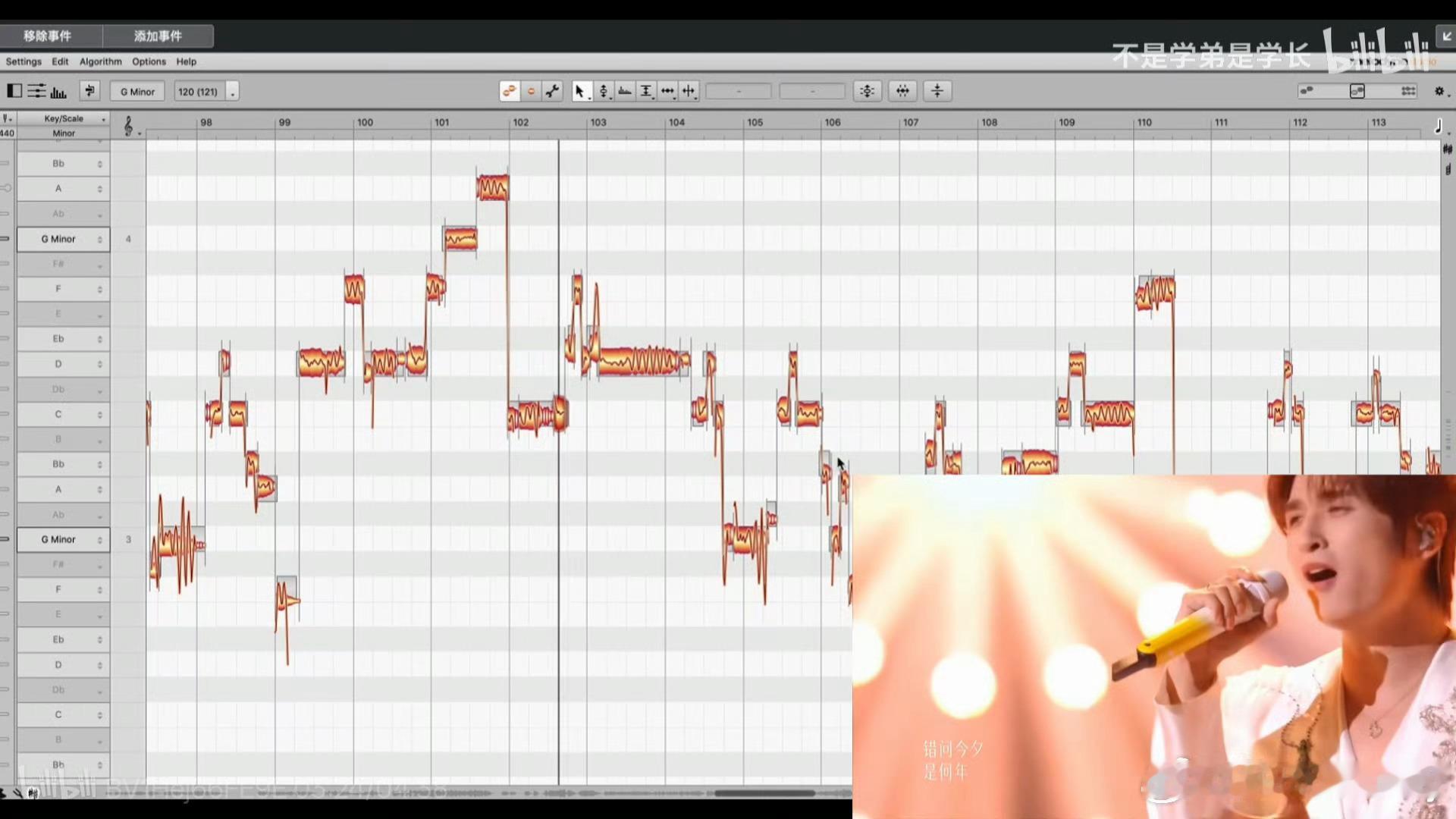The image size is (1456, 819).
Task: Select the Time tool
Action: (667, 91)
